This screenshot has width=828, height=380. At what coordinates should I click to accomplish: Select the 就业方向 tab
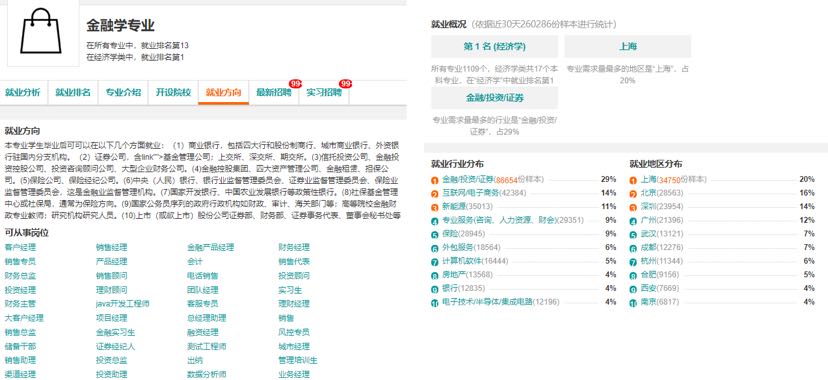tap(223, 92)
